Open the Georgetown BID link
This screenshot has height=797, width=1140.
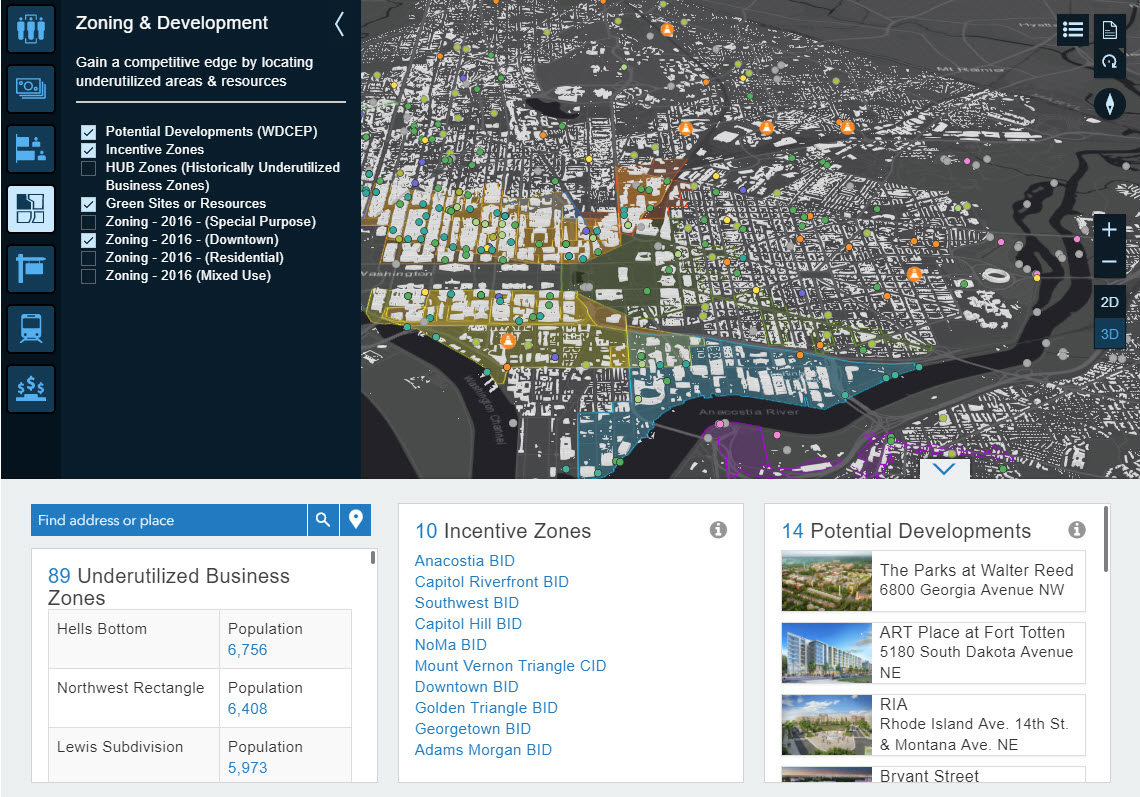point(473,729)
